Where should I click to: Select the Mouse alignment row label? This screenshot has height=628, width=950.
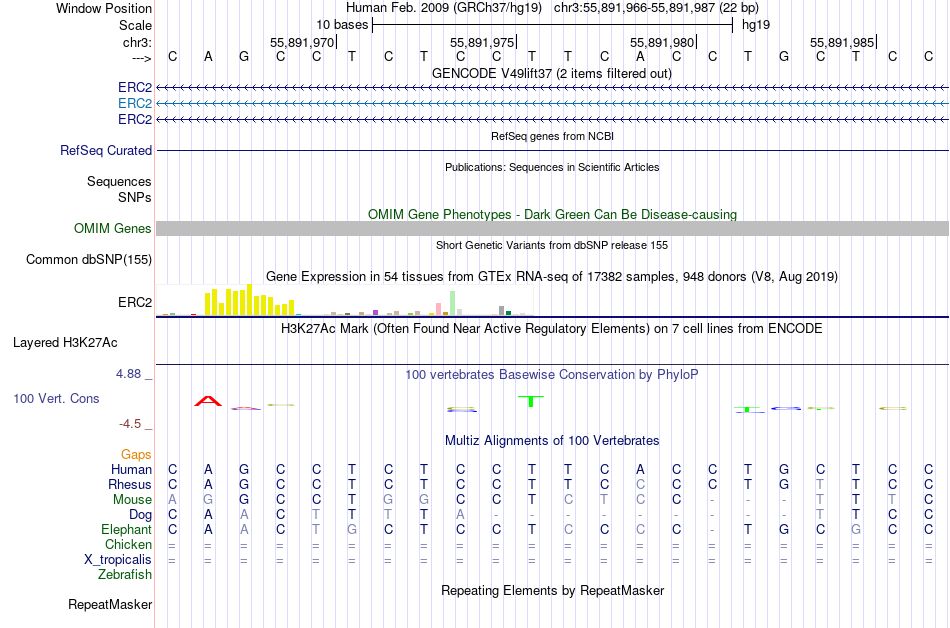132,500
